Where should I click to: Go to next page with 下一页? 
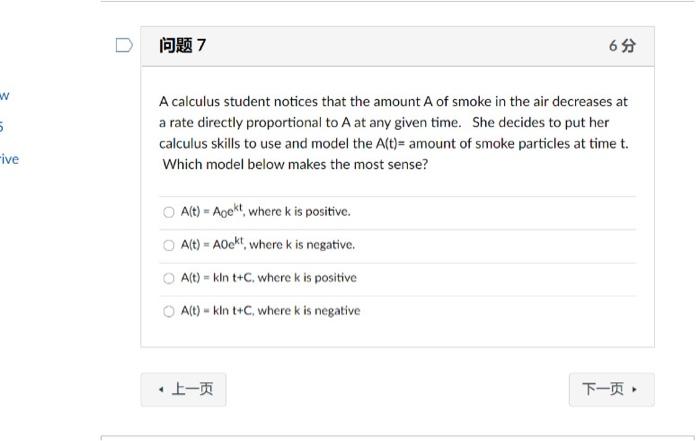coord(610,389)
